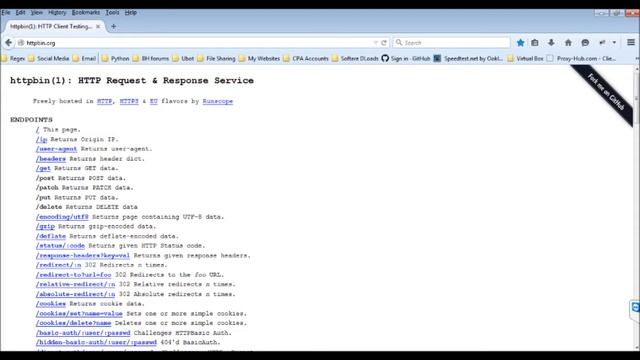
Task: Open the chat bubble toolbar icon
Action: tap(585, 42)
